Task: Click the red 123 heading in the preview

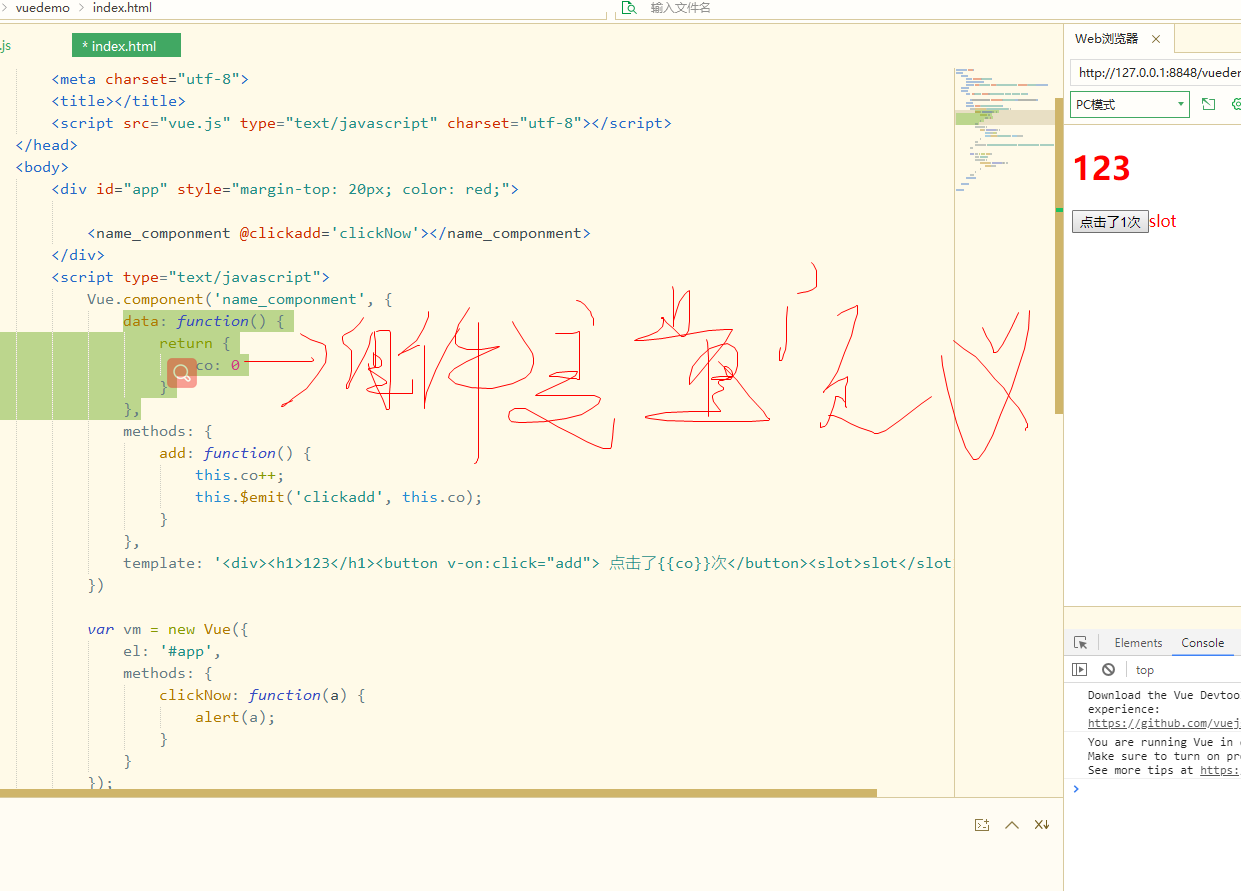Action: click(1101, 168)
